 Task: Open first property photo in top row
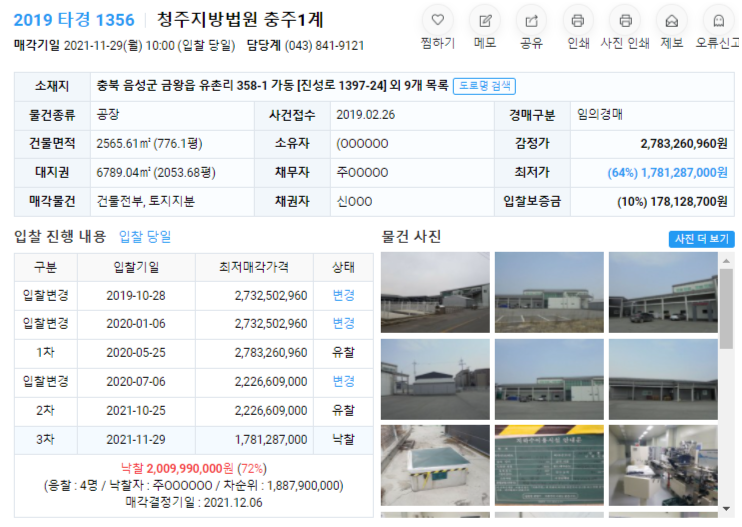435,292
